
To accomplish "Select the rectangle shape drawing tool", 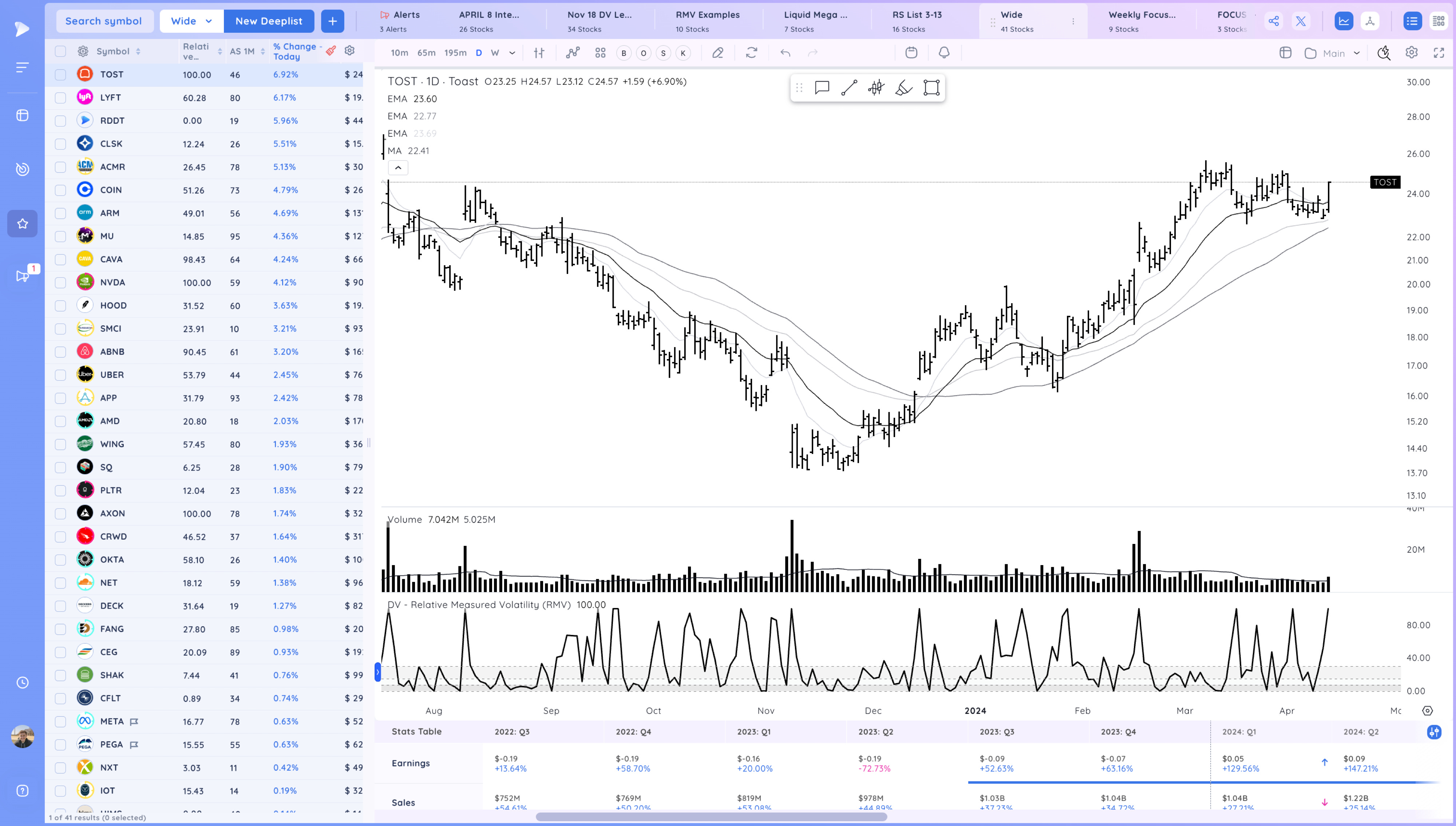I will click(931, 87).
